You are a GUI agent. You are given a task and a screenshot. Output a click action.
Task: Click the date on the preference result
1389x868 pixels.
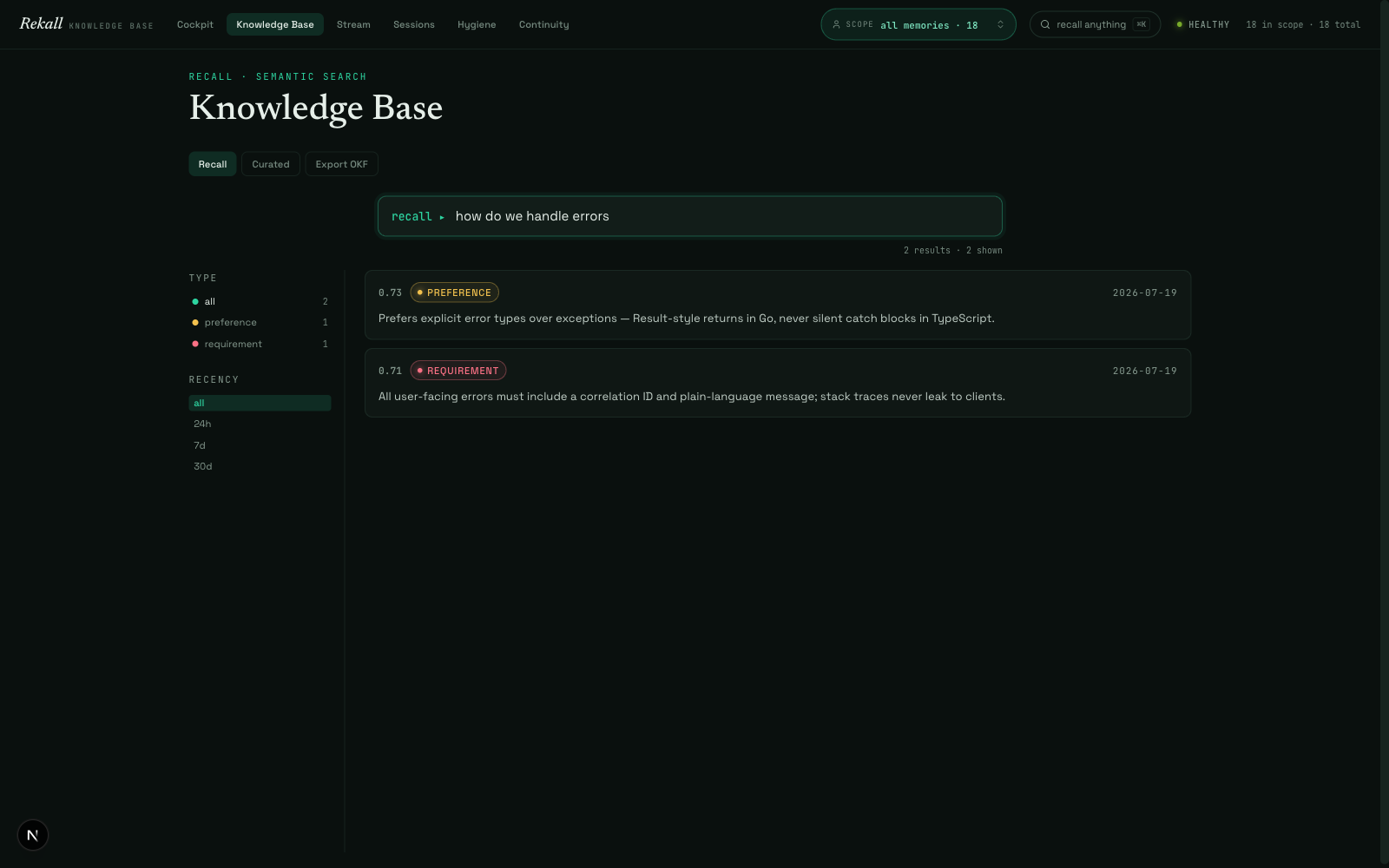[x=1144, y=293]
